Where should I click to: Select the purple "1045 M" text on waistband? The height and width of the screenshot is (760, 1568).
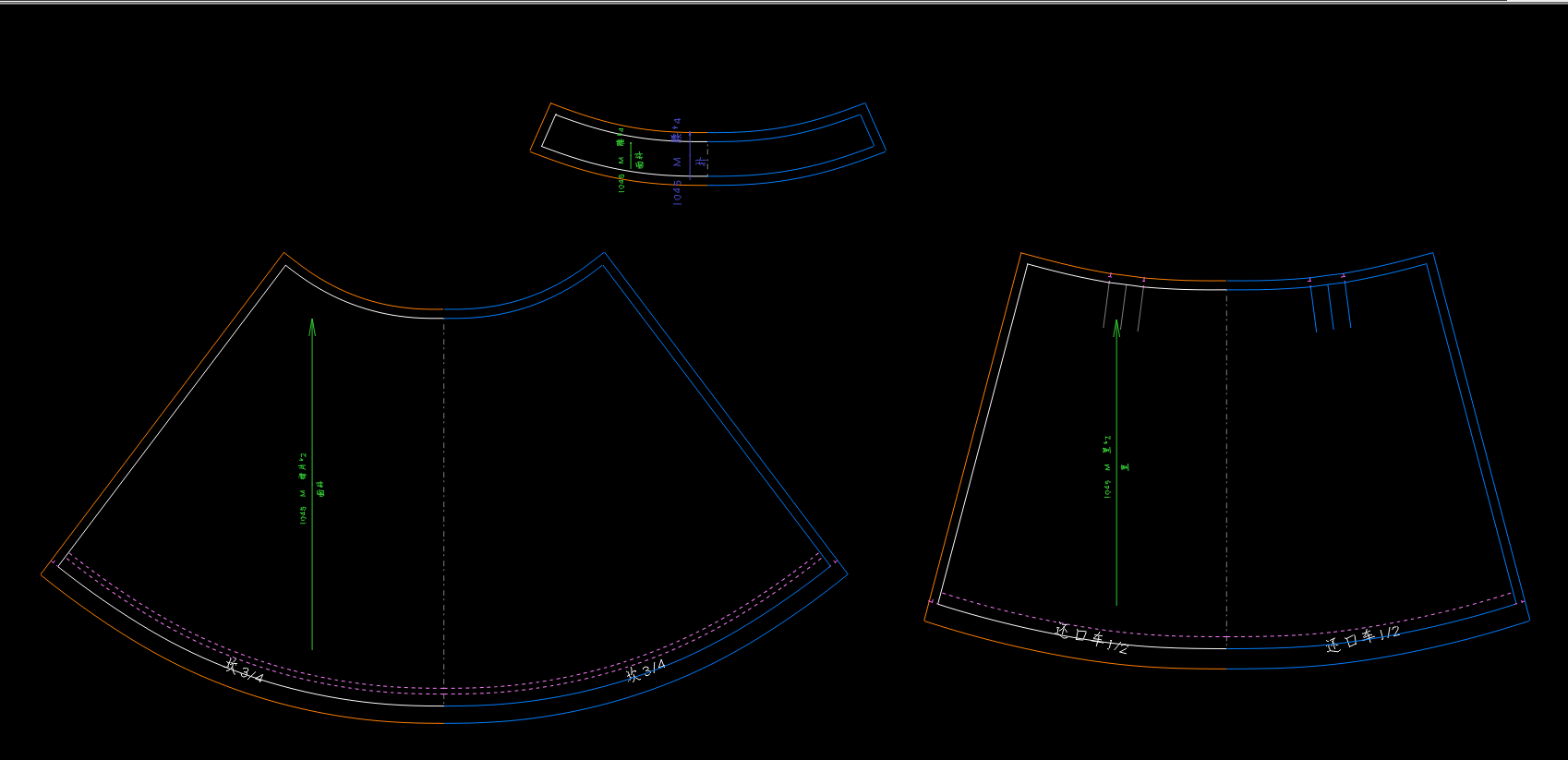coord(677,181)
